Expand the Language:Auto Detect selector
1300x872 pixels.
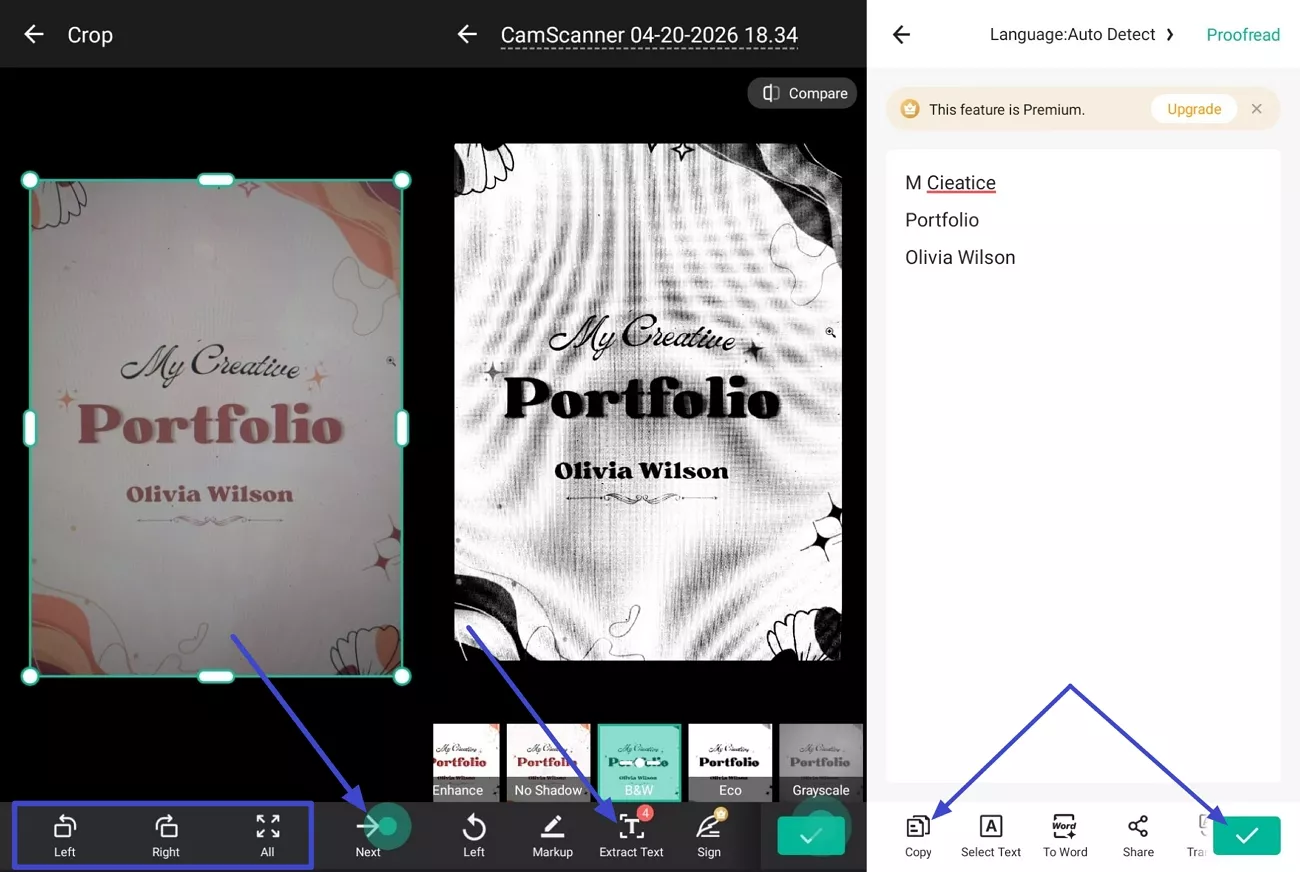[1082, 35]
